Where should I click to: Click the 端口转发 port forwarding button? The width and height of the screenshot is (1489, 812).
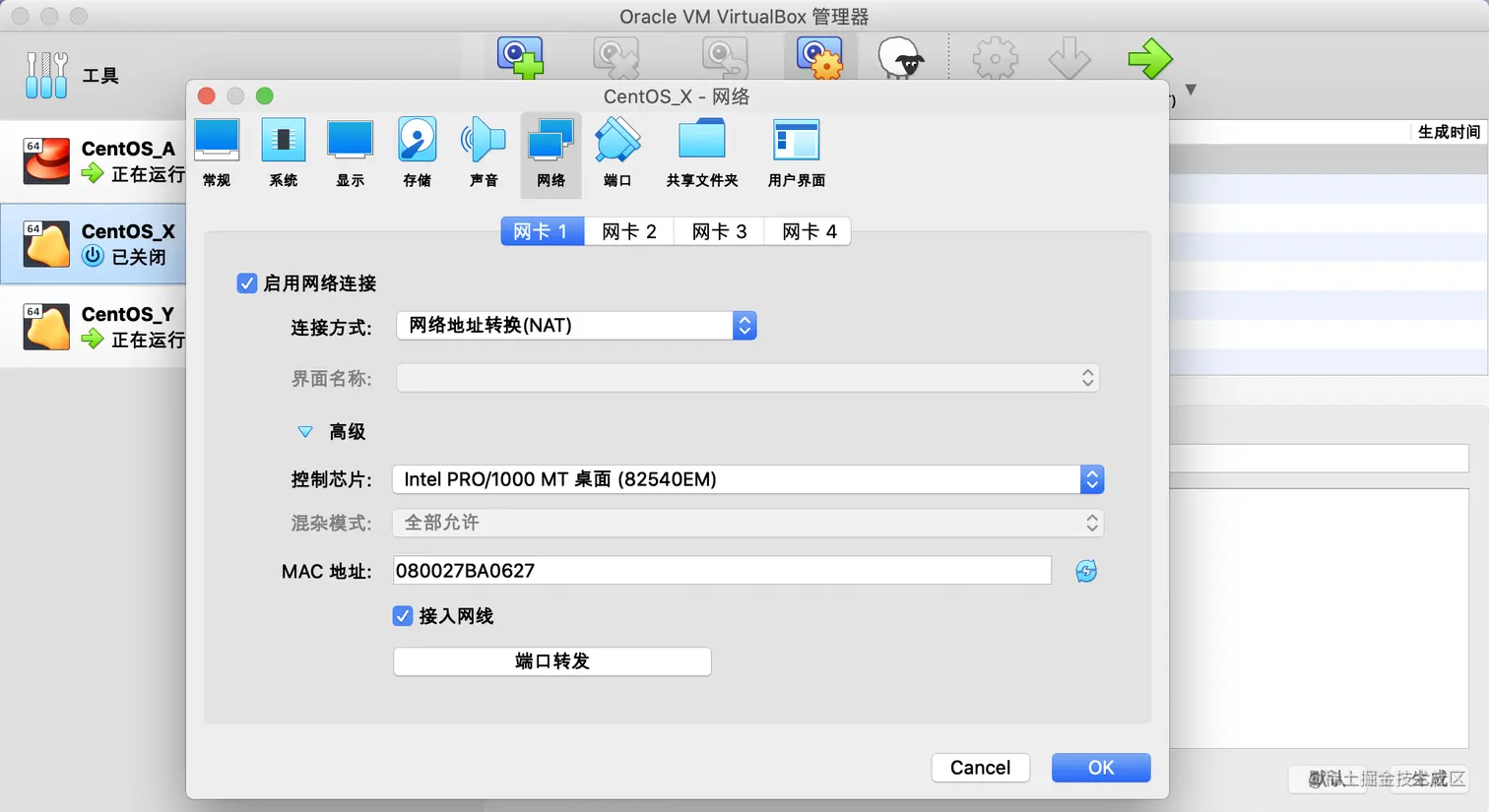click(551, 661)
